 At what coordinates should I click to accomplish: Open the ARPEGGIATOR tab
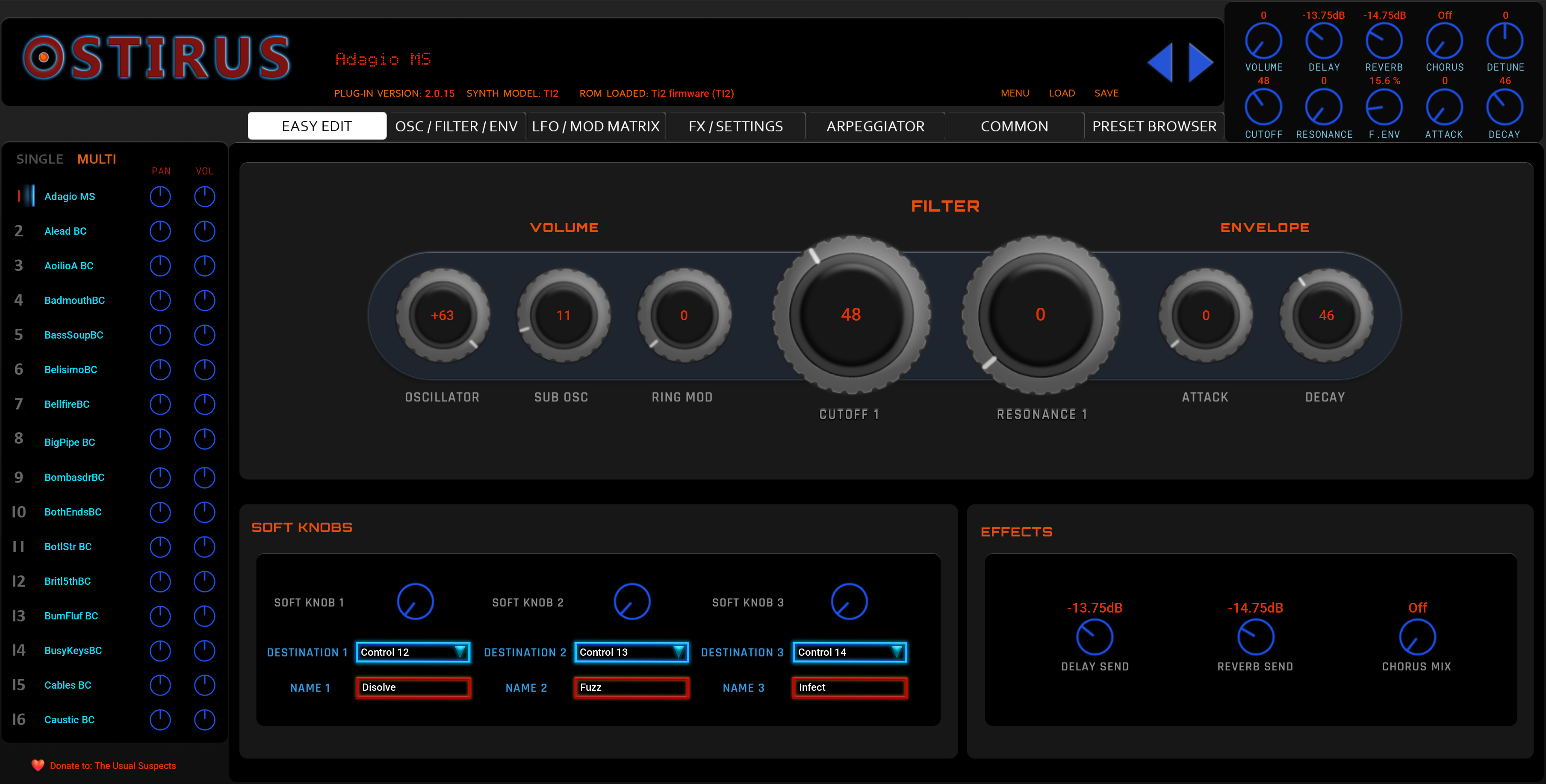click(875, 126)
